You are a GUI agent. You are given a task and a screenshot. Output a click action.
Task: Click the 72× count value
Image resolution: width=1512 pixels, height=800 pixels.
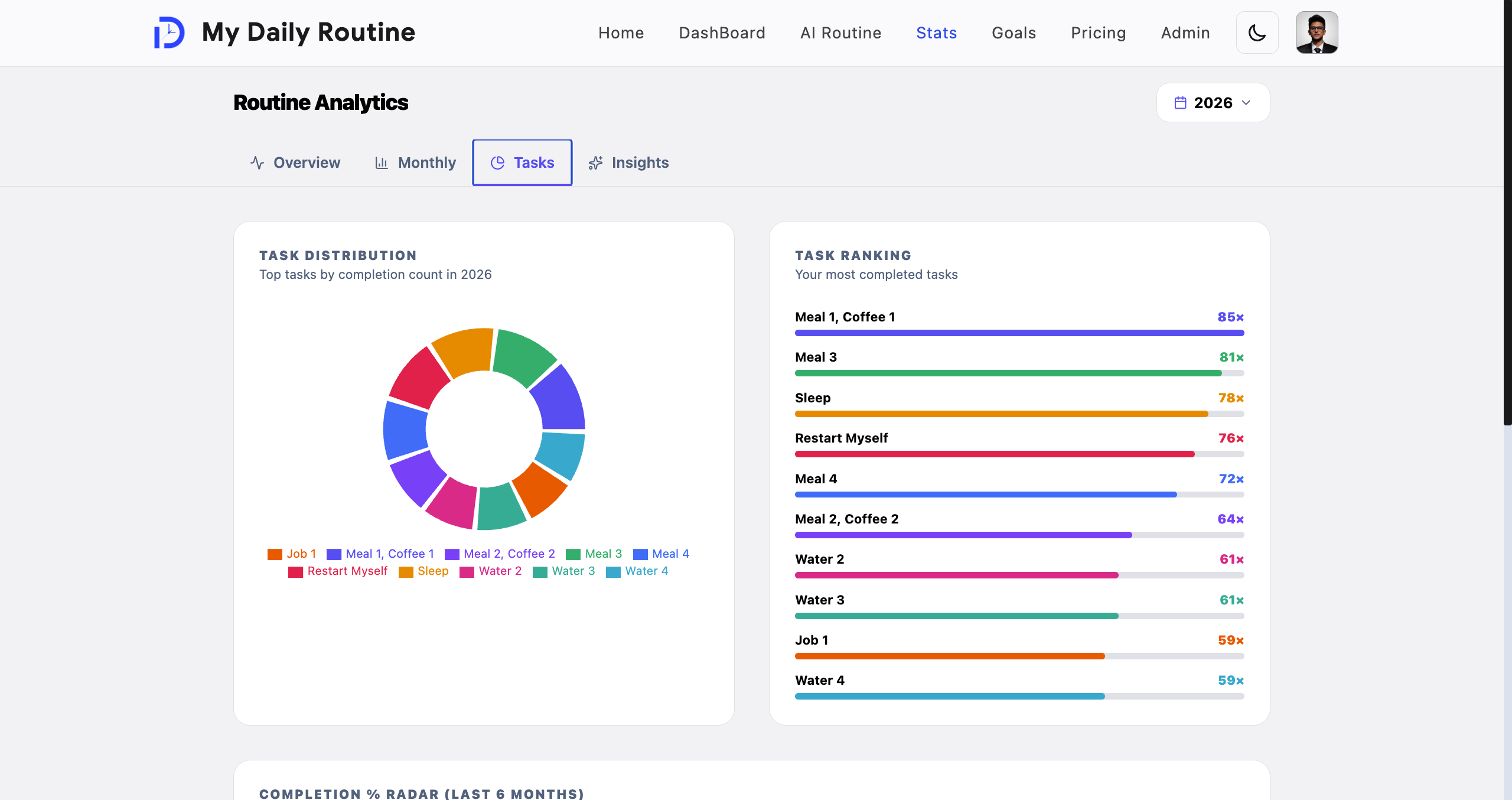pyautogui.click(x=1231, y=479)
